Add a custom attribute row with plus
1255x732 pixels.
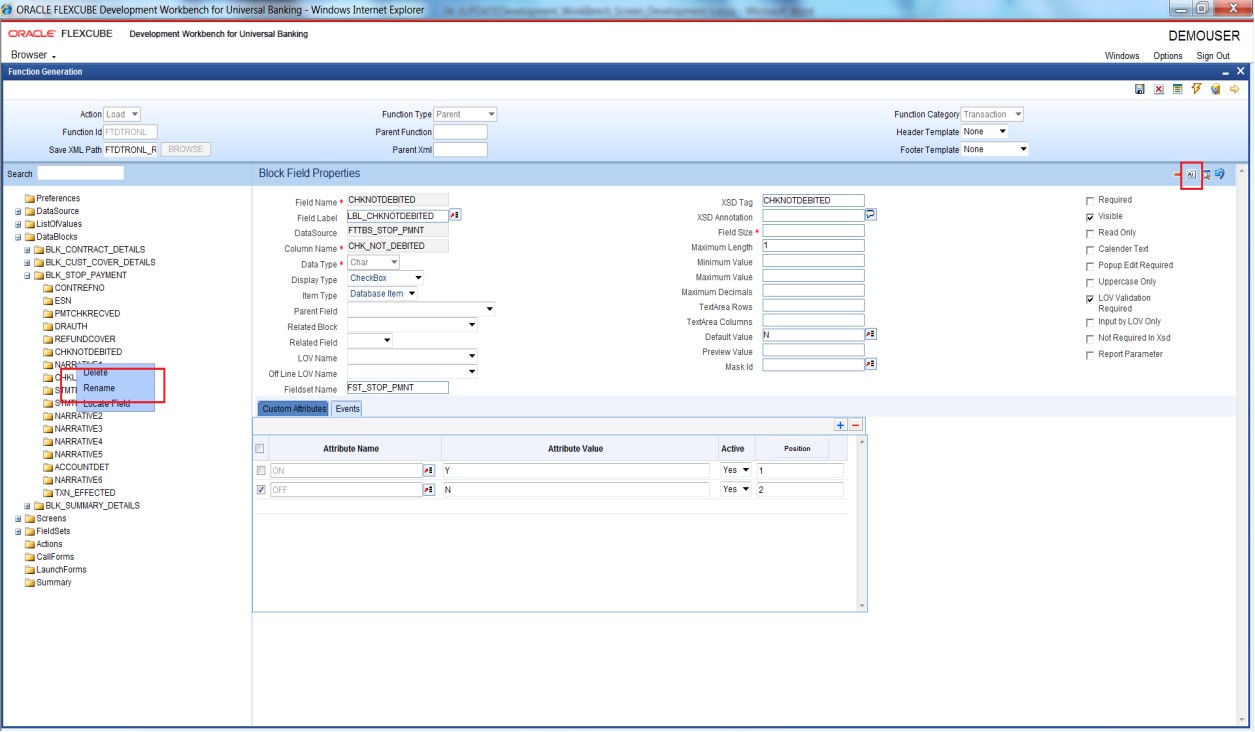coord(840,425)
